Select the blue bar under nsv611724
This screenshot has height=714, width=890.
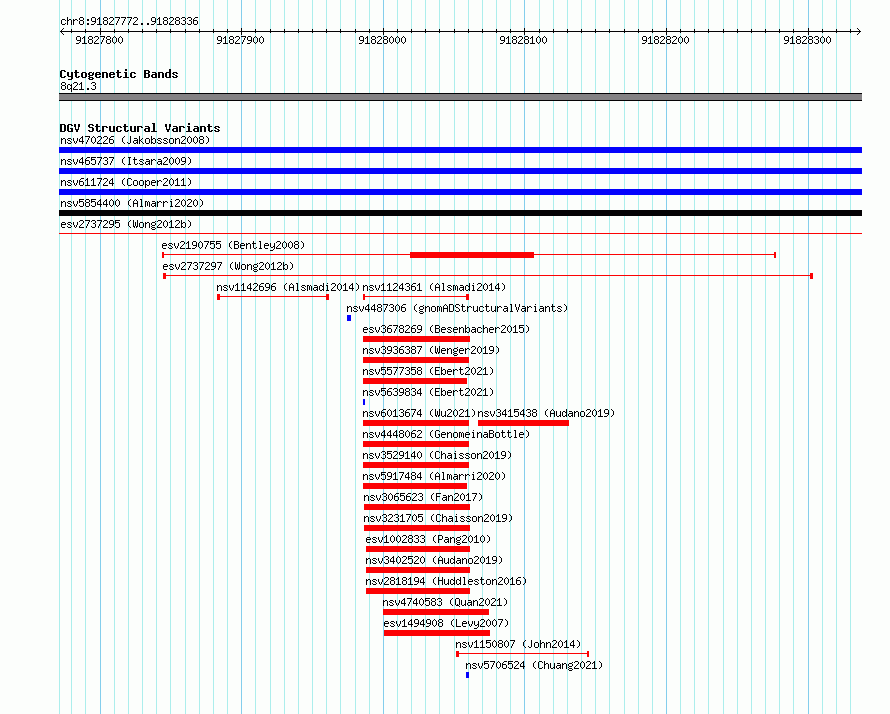tap(460, 192)
